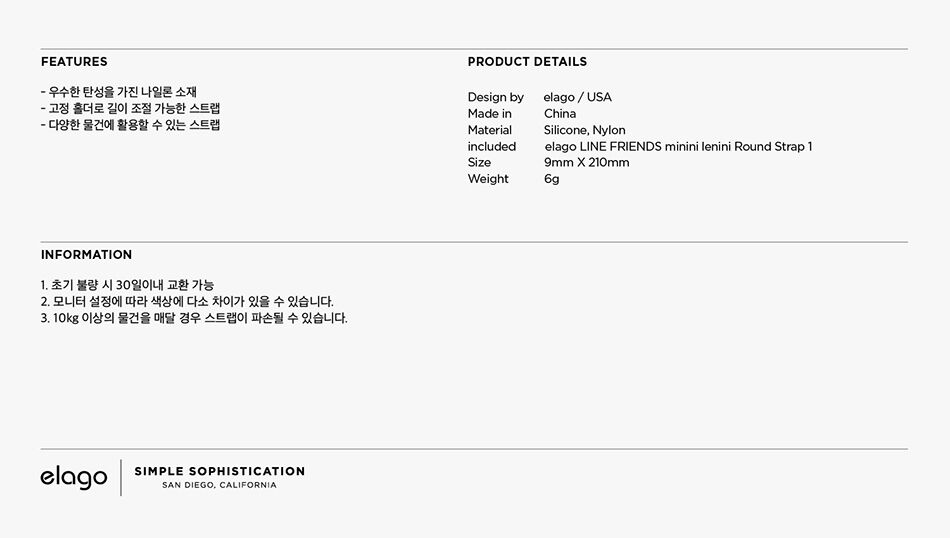950x538 pixels.
Task: Click the Made in label
Action: 490,114
